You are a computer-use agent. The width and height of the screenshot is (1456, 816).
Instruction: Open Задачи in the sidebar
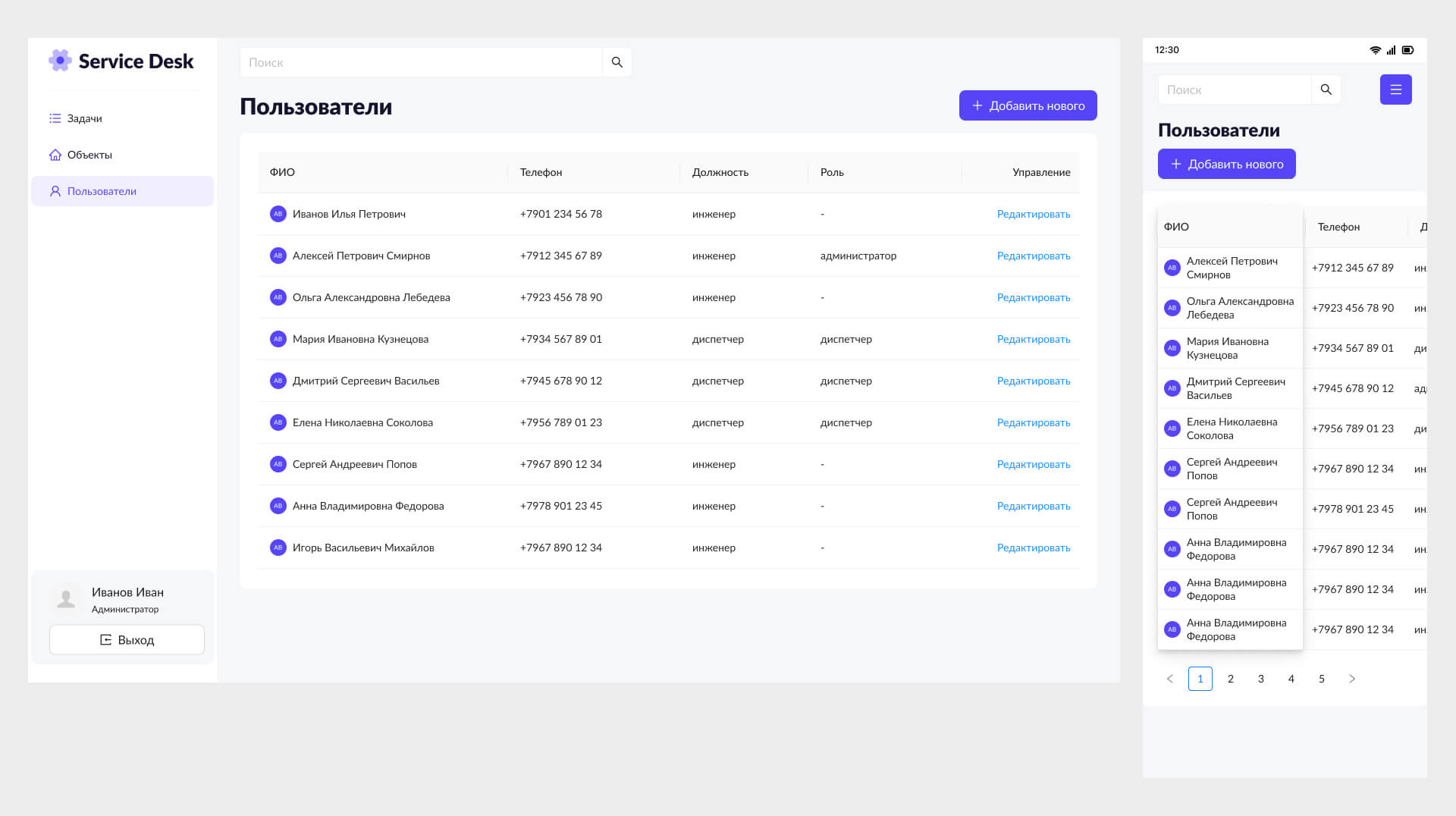(x=122, y=118)
